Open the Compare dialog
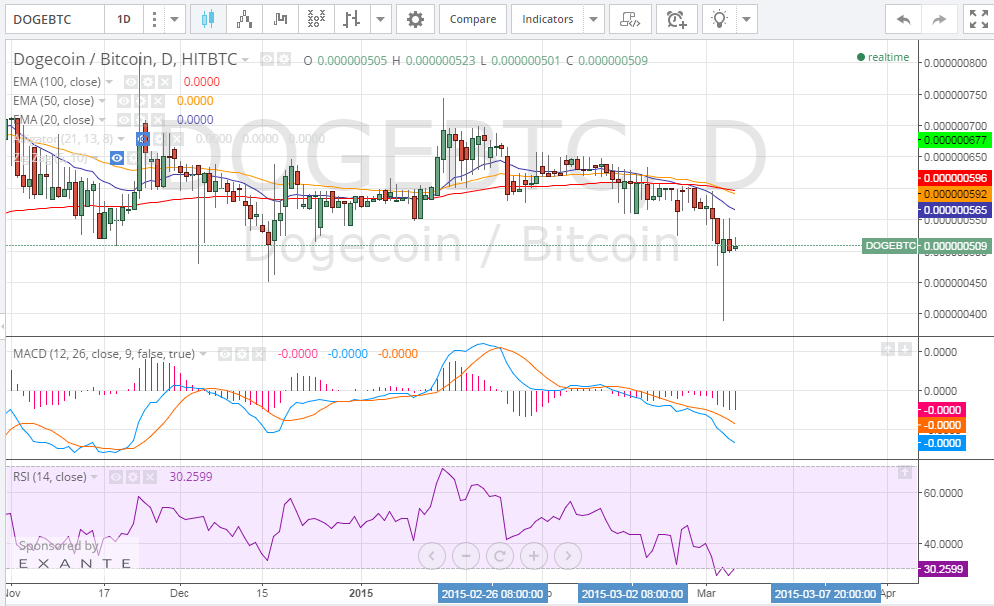Screen dimensions: 994x606 tap(472, 19)
